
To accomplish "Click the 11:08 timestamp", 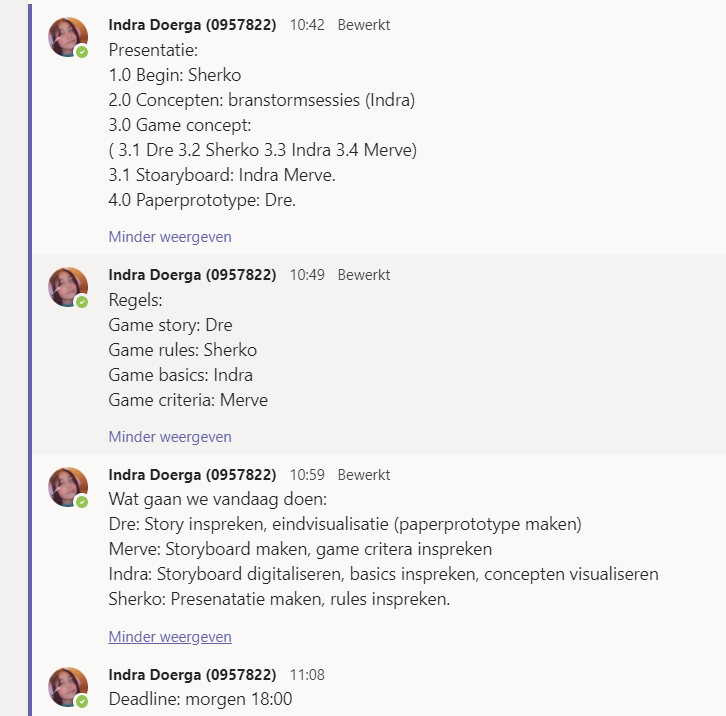I will point(307,675).
